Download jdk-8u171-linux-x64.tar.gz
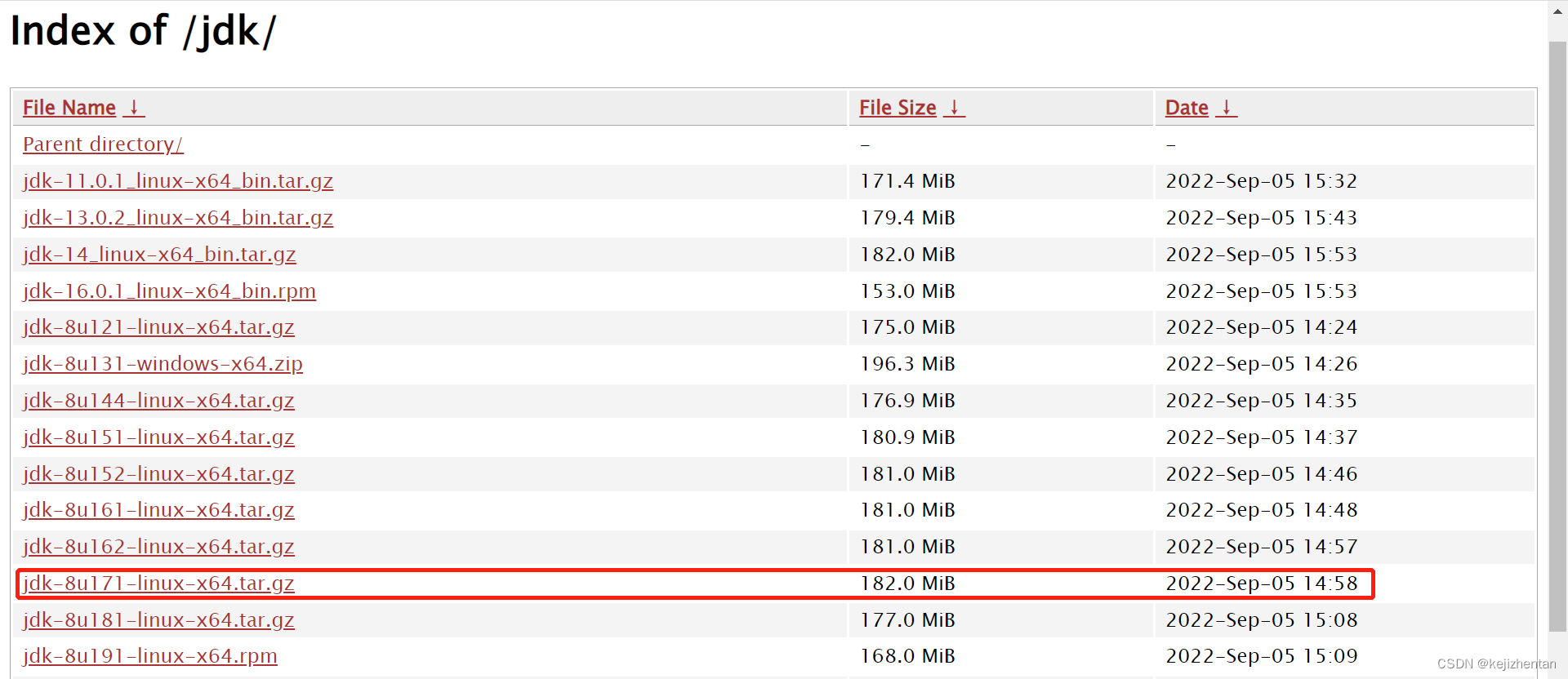This screenshot has width=1568, height=679. (x=158, y=584)
